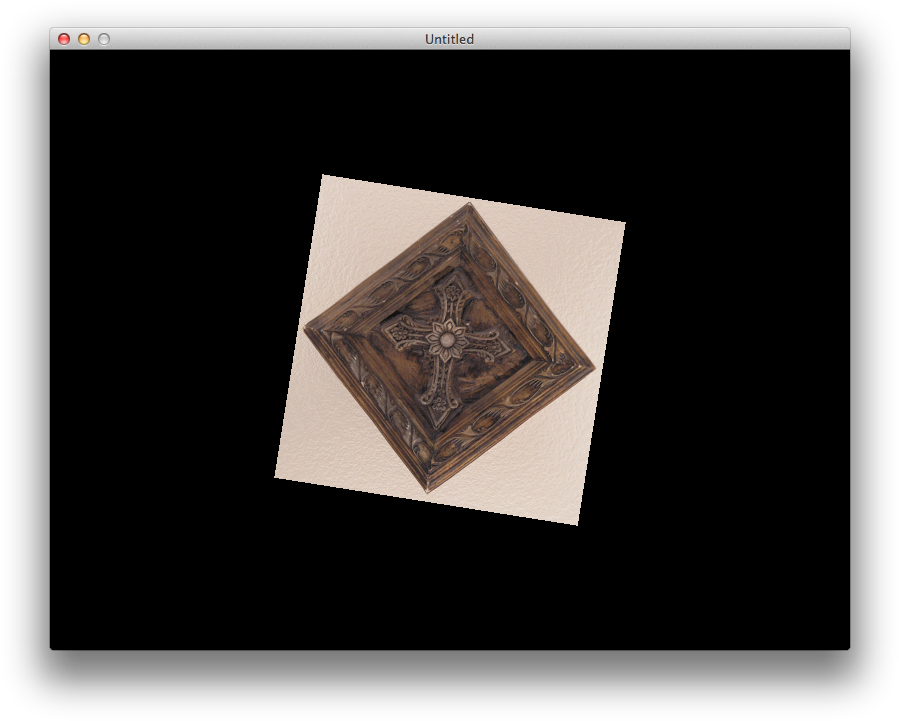899x721 pixels.
Task: Click the rotated carved-frame image
Action: (450, 350)
